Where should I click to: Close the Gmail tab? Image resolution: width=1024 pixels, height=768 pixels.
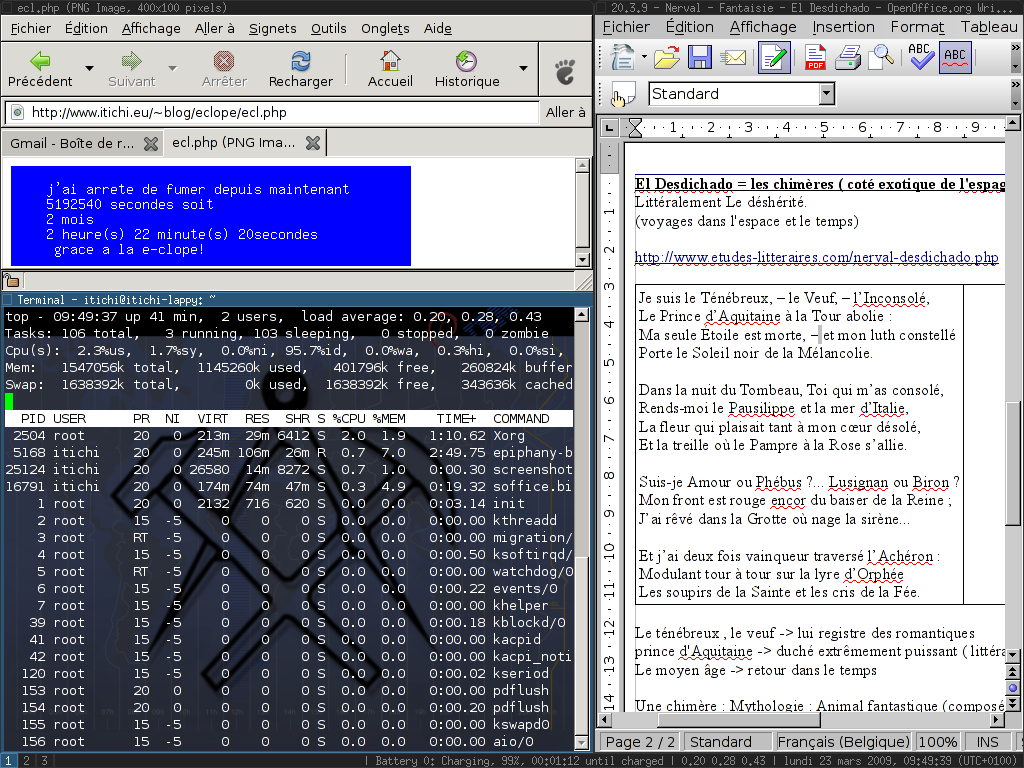(151, 144)
